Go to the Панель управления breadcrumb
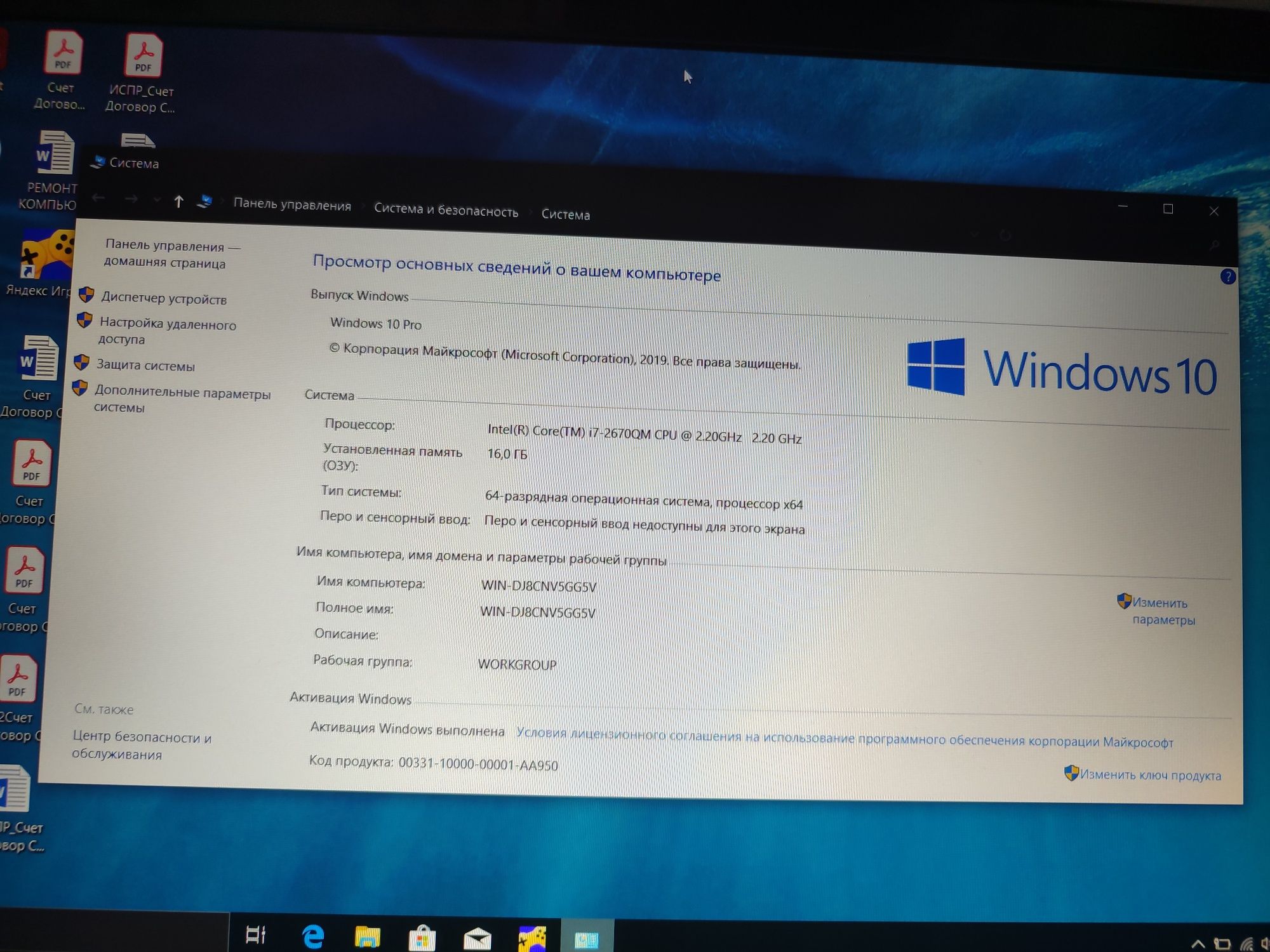1270x952 pixels. pyautogui.click(x=292, y=204)
